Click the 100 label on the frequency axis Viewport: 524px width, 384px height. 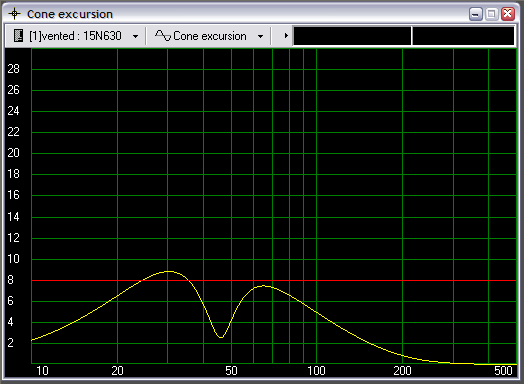point(316,371)
